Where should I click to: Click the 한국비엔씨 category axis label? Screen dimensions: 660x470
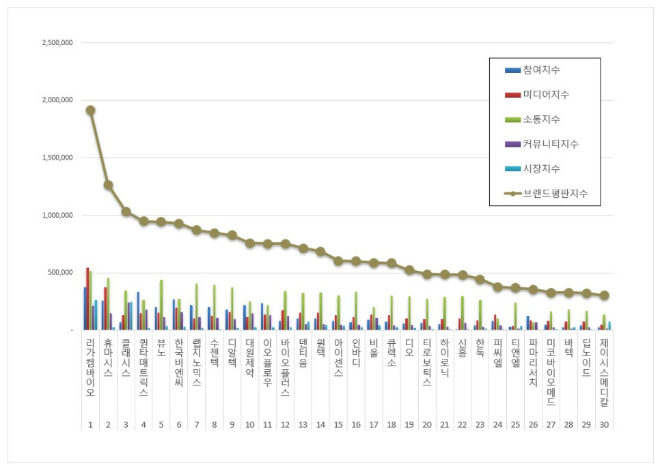click(179, 366)
